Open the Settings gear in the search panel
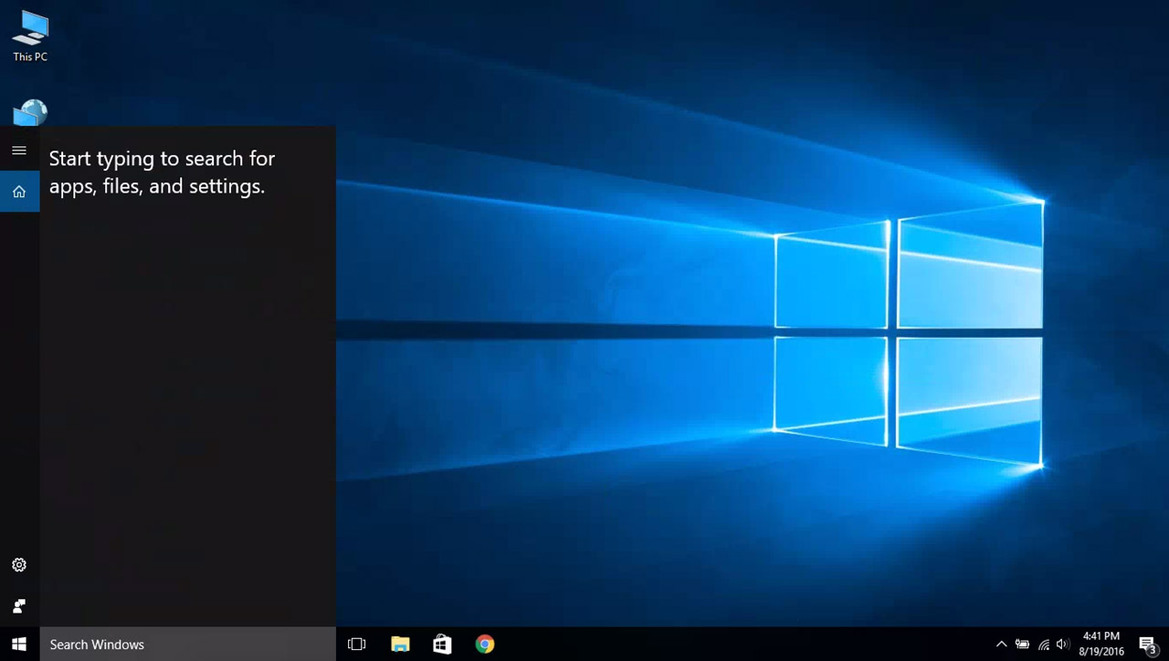This screenshot has width=1169, height=661. [18, 565]
